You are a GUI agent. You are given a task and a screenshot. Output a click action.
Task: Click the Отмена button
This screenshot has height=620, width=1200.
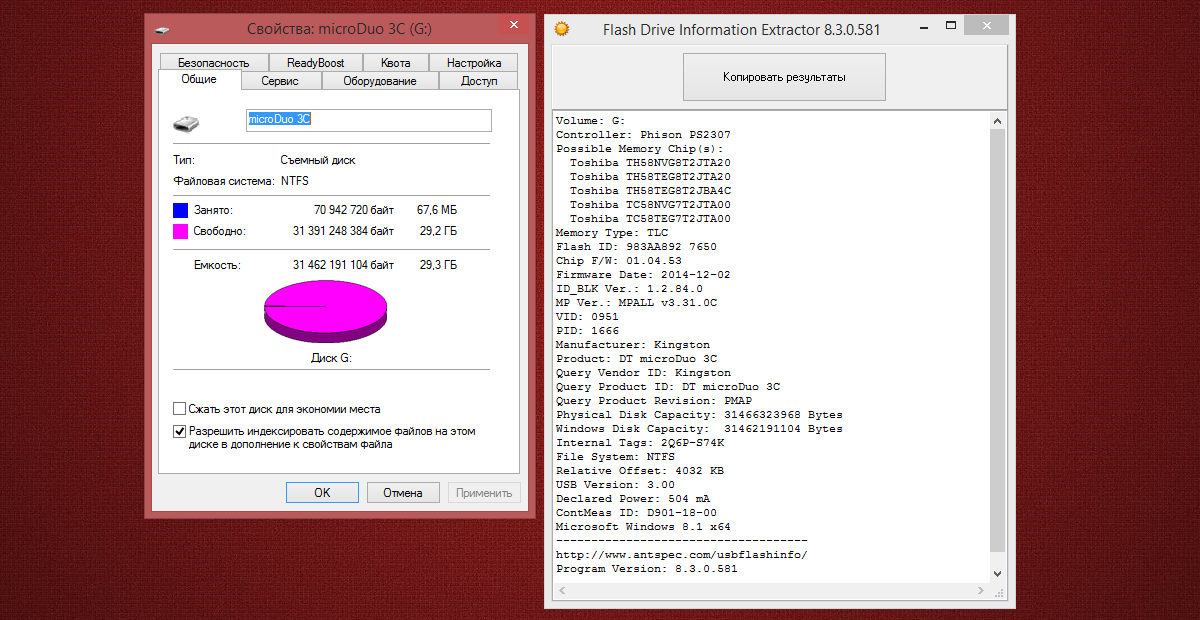pos(403,492)
